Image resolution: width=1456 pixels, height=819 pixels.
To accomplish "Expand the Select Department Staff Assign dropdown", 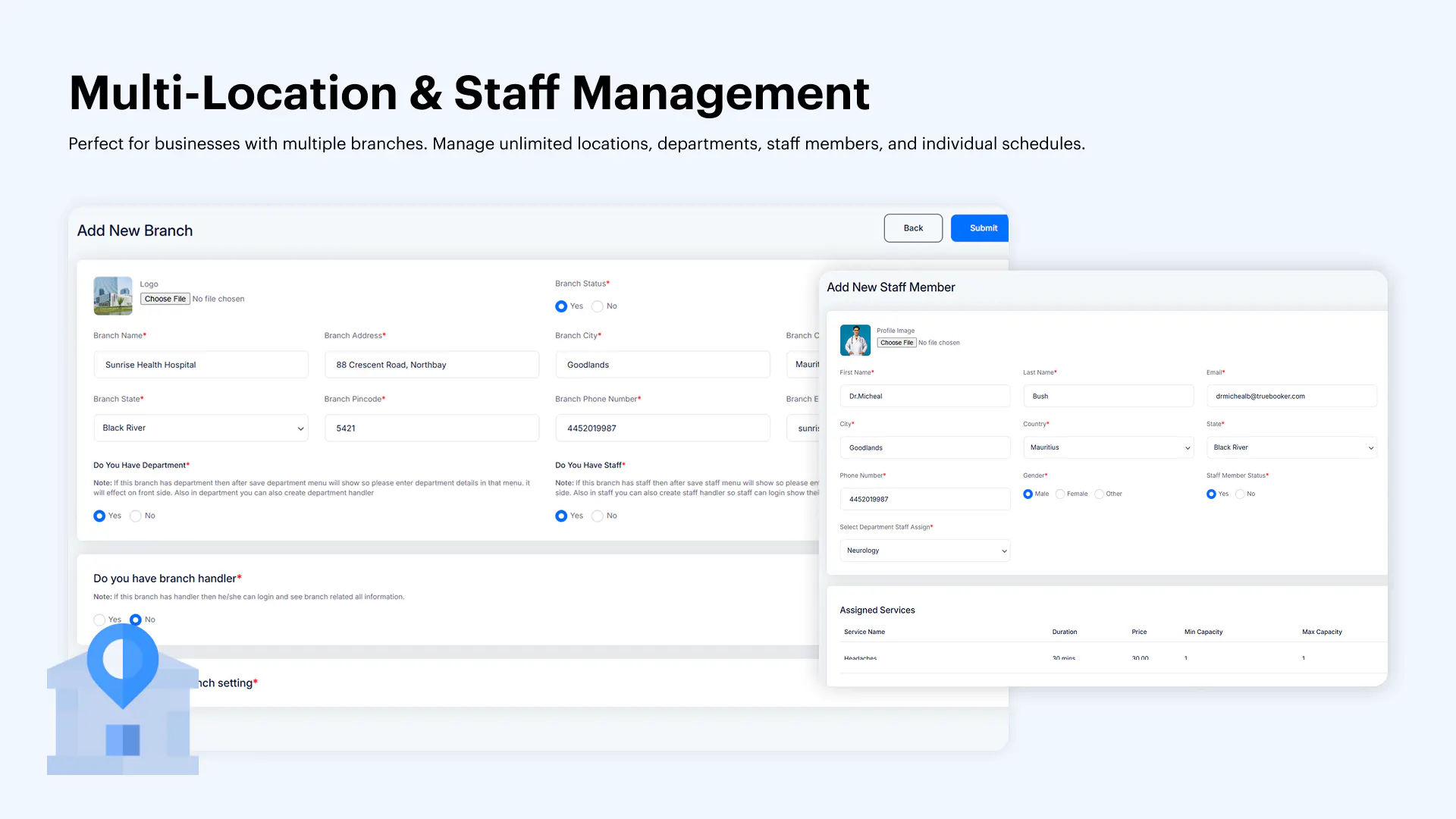I will click(924, 551).
